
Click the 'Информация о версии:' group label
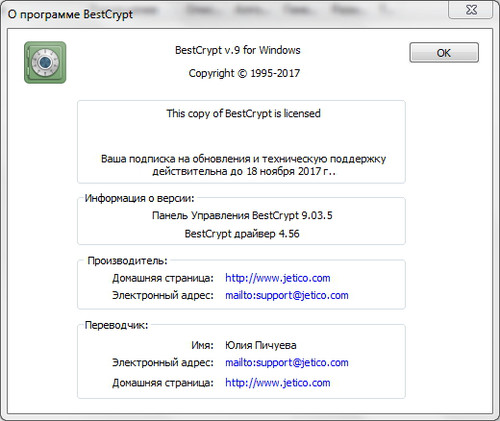[139, 198]
